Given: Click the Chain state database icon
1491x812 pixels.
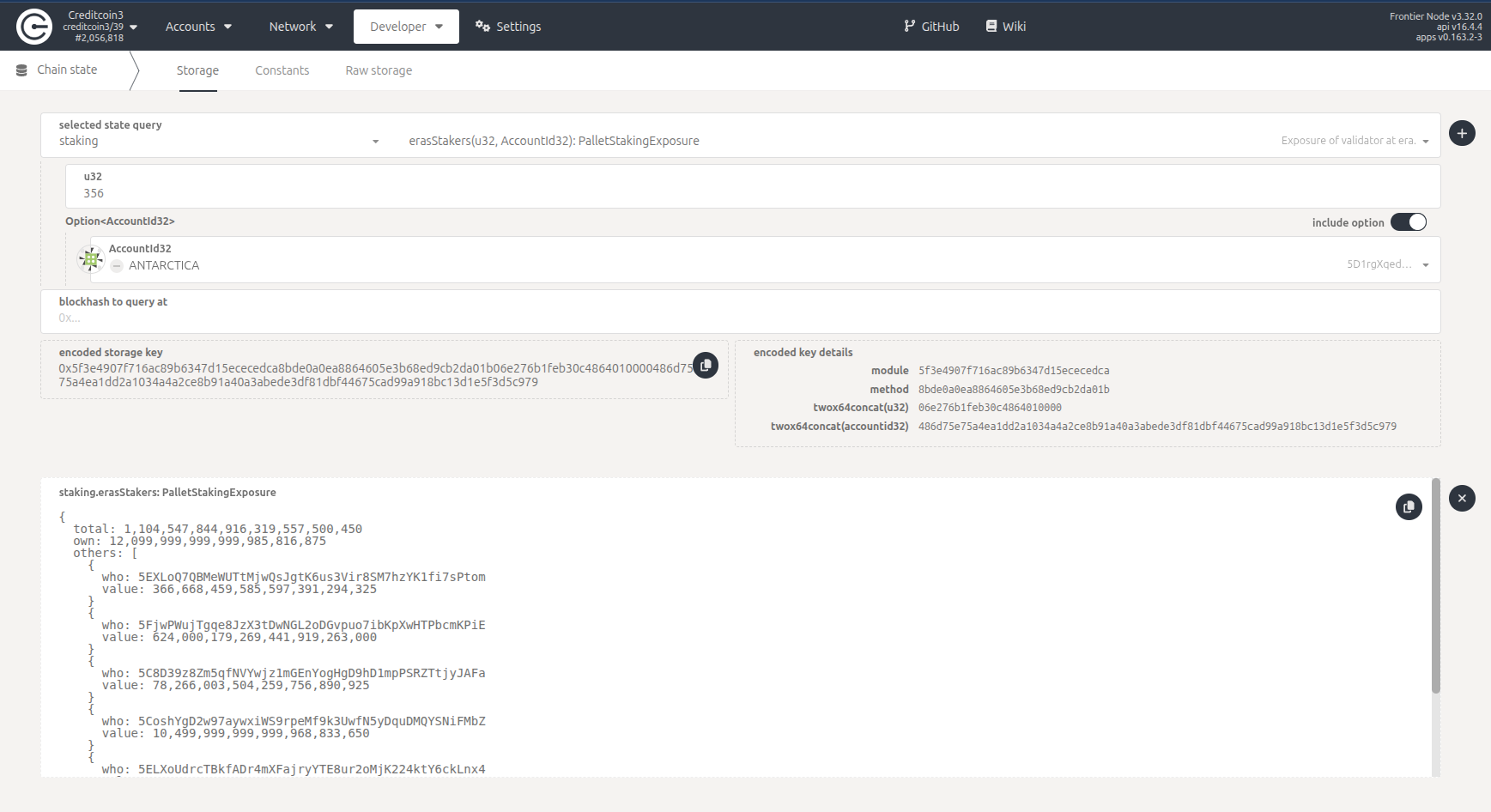Looking at the screenshot, I should pos(21,70).
